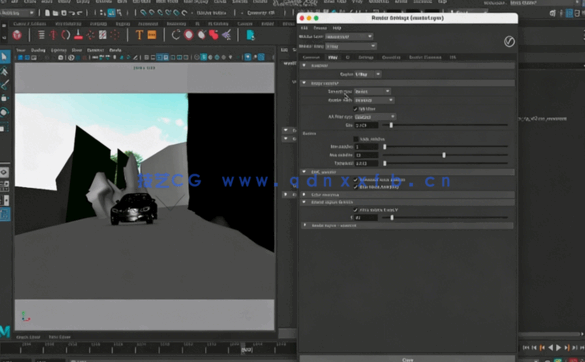The height and width of the screenshot is (362, 585).
Task: Click the play forward button in playback controls
Action: (x=559, y=347)
